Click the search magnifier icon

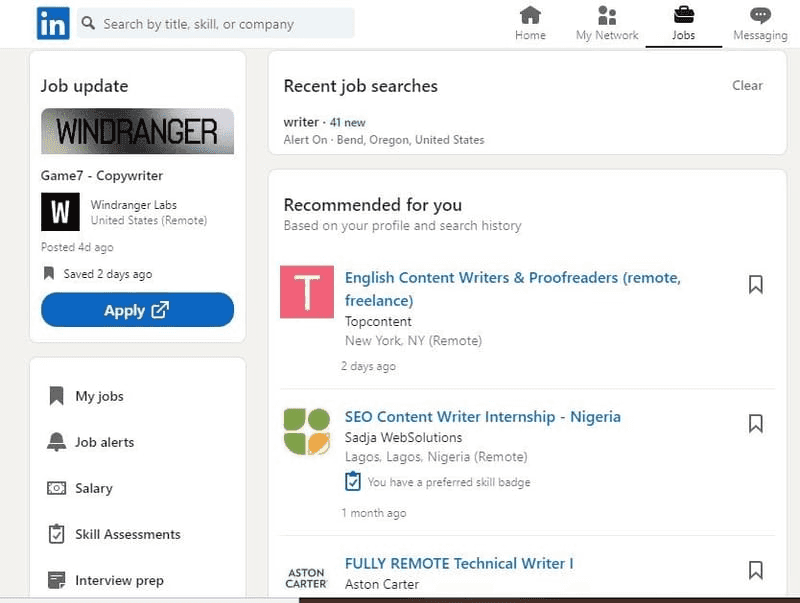88,23
